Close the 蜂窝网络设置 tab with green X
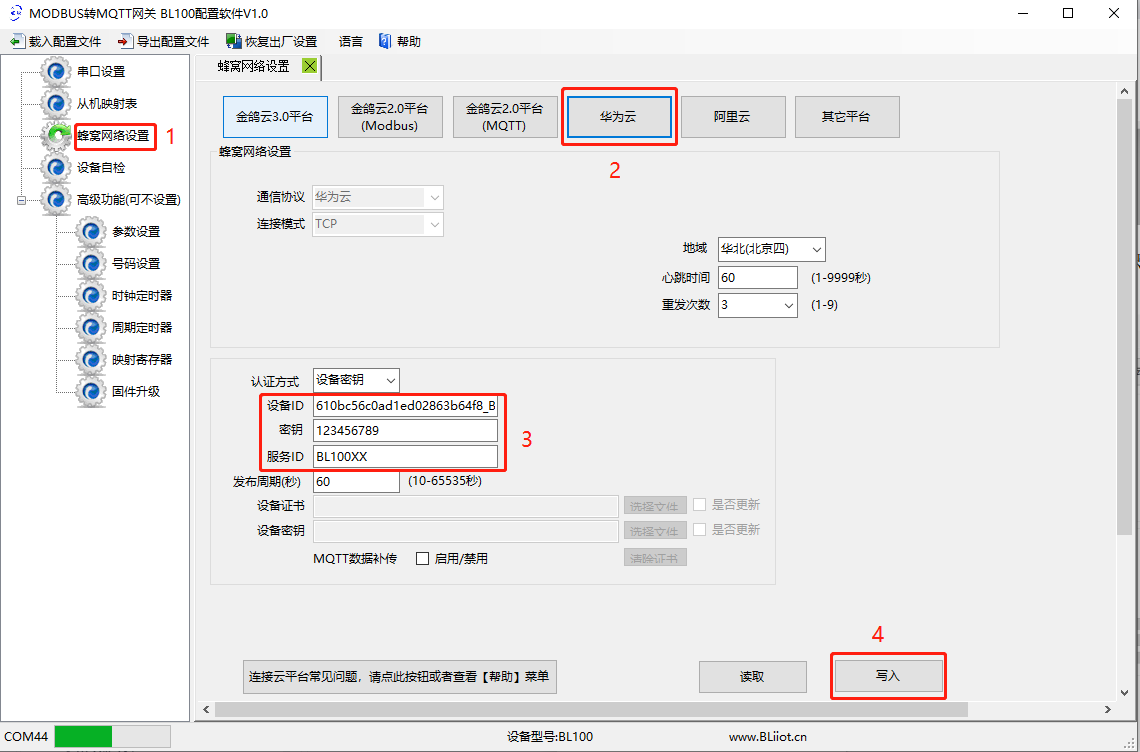1140x752 pixels. (310, 66)
